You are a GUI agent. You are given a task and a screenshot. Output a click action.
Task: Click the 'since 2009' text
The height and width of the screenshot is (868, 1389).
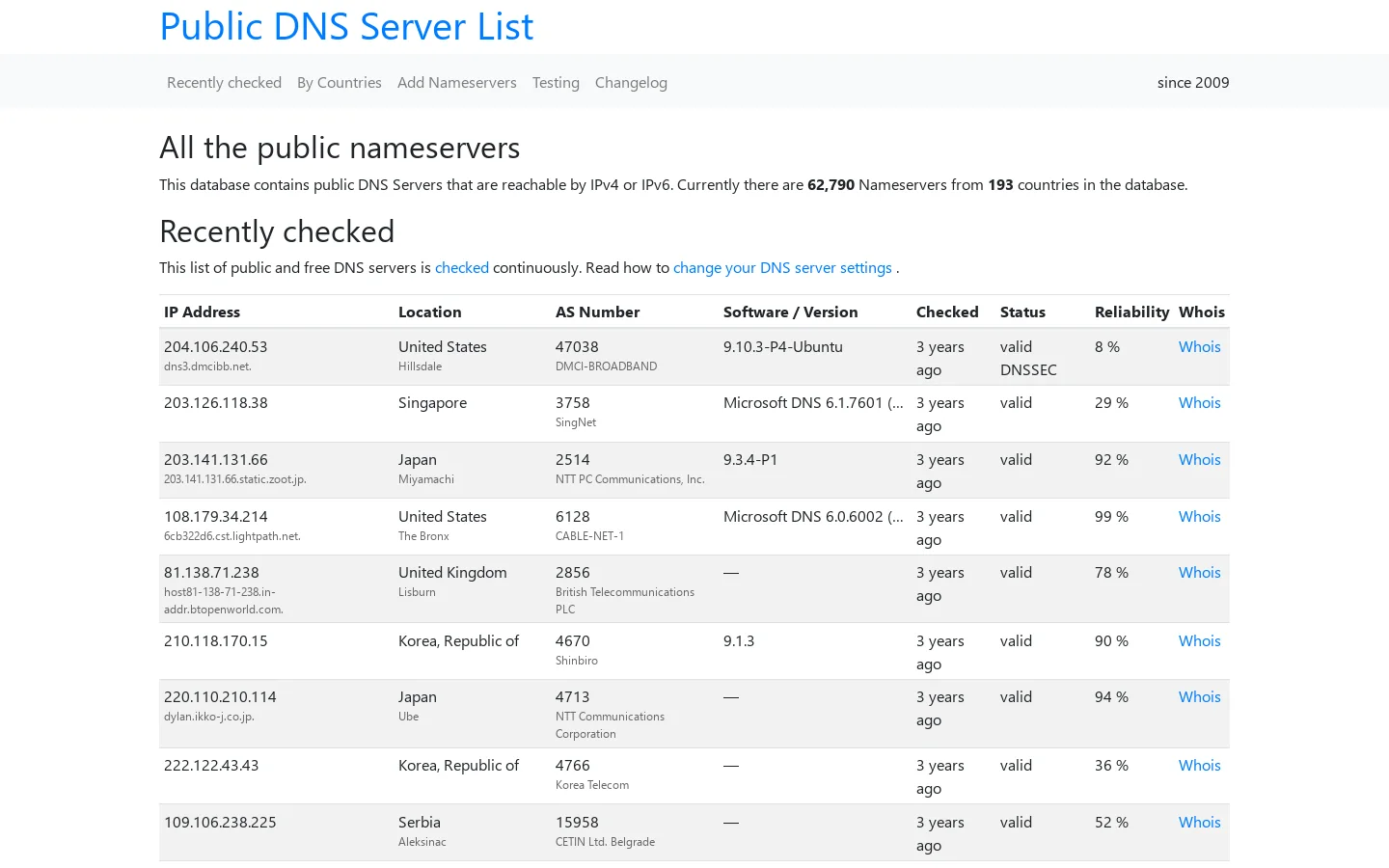(1193, 82)
